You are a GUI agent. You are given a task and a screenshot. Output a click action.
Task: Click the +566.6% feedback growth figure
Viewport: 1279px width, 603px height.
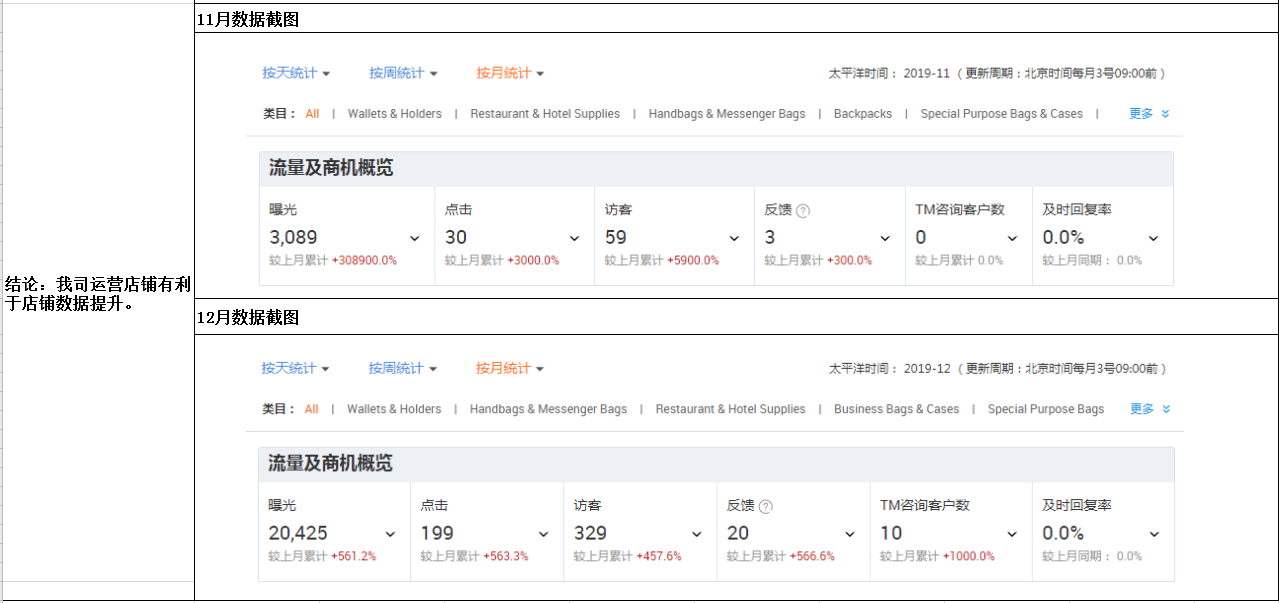click(812, 556)
